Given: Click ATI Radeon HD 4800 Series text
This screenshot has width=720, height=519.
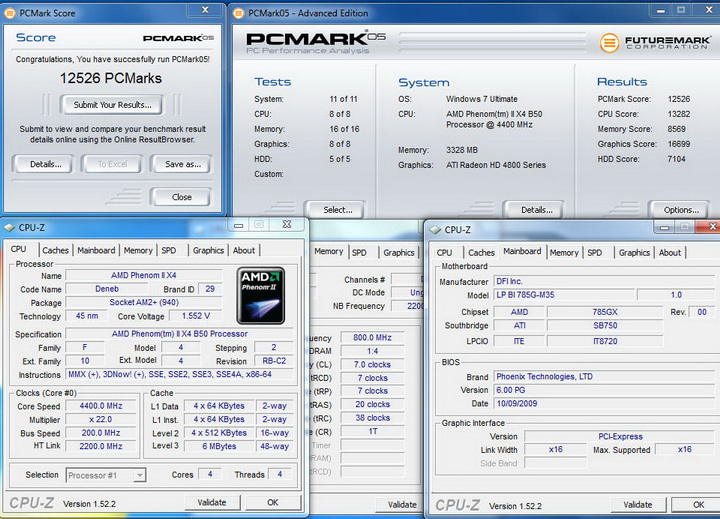Looking at the screenshot, I should (496, 165).
